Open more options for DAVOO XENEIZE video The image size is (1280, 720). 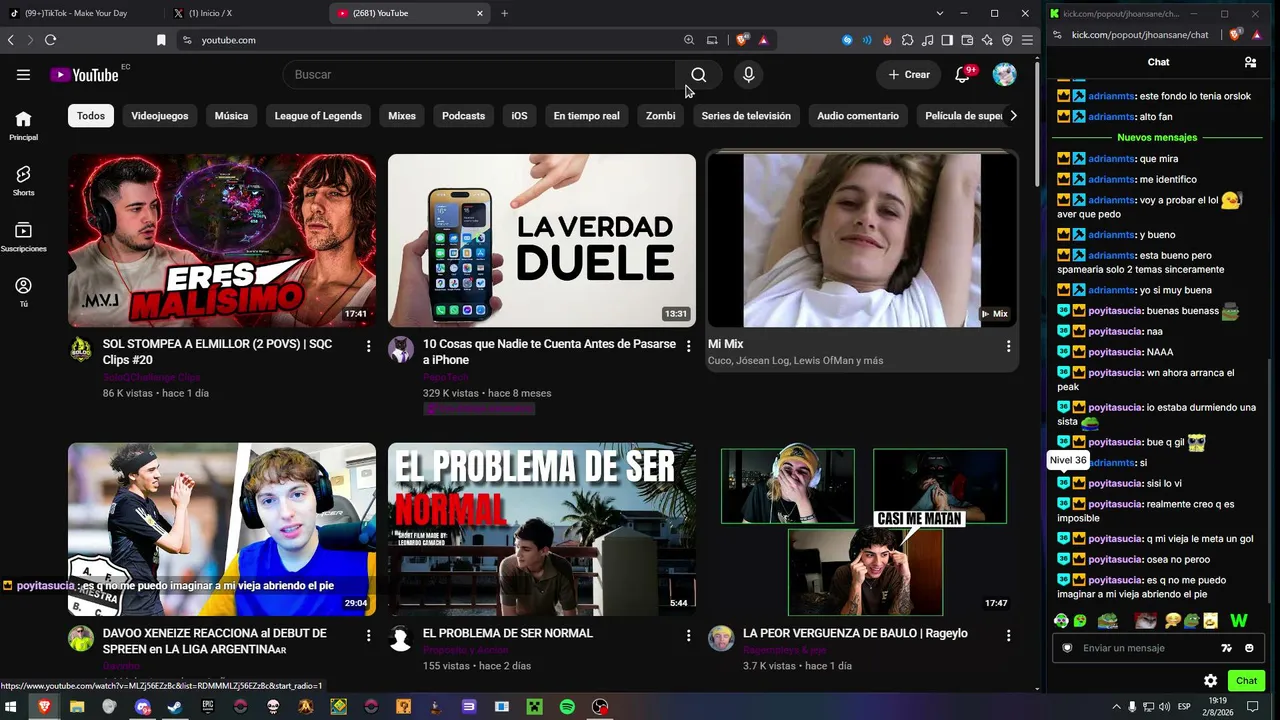pyautogui.click(x=368, y=635)
